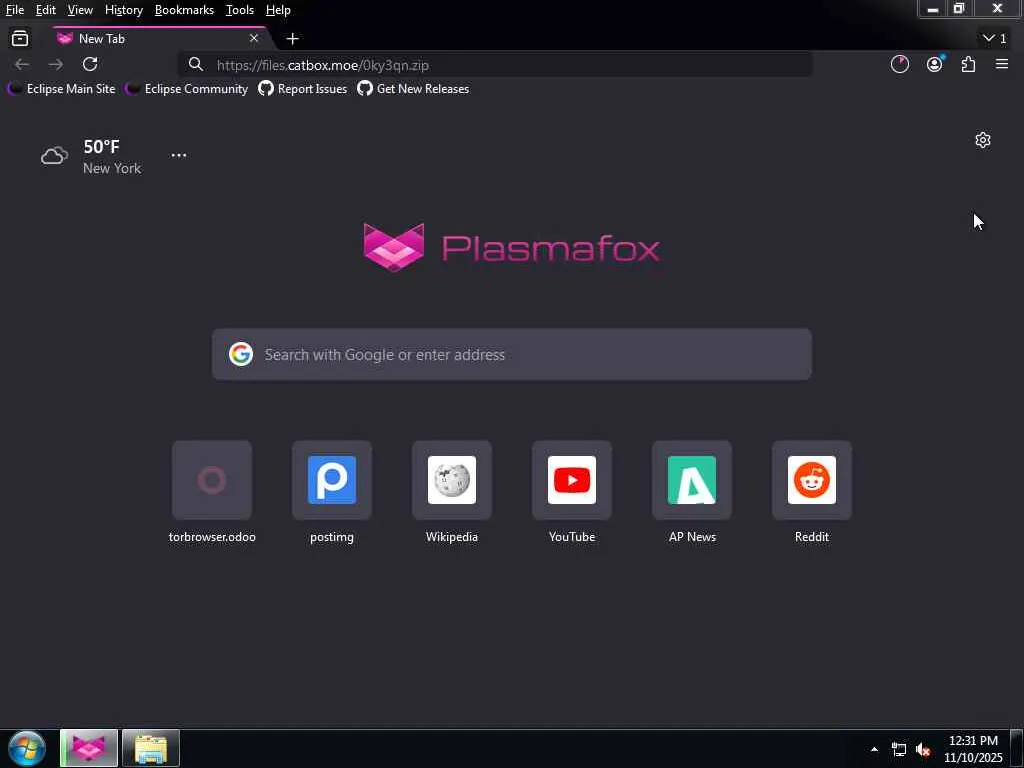Image resolution: width=1024 pixels, height=768 pixels.
Task: Focus the Search with Google box
Action: tap(512, 354)
